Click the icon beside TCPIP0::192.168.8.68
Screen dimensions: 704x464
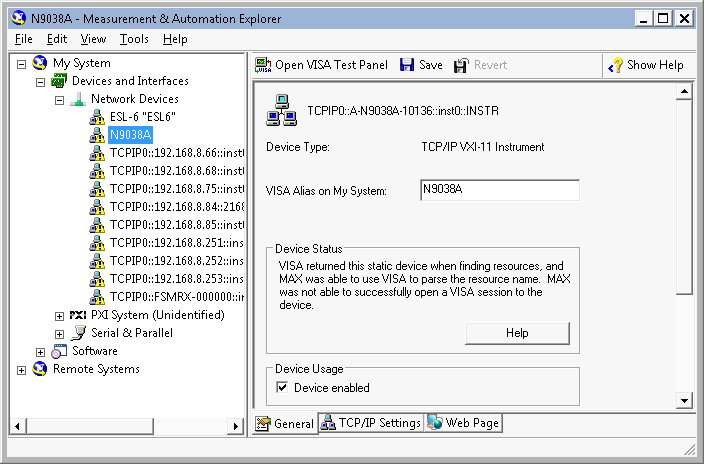(97, 171)
